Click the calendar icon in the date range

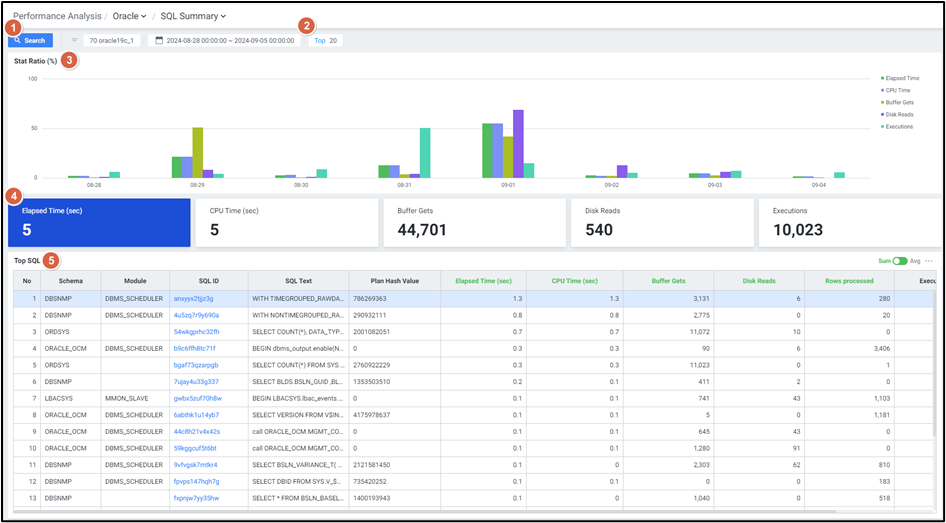(158, 41)
